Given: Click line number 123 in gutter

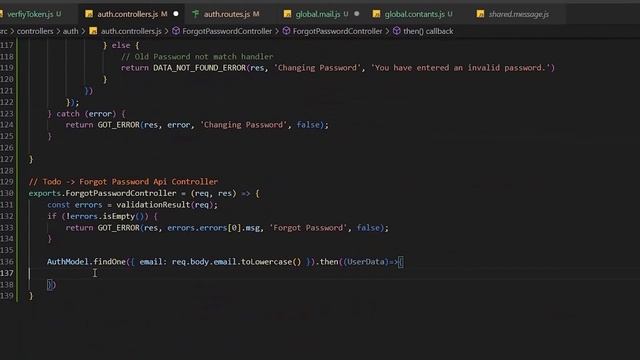Looking at the screenshot, I should point(7,113).
